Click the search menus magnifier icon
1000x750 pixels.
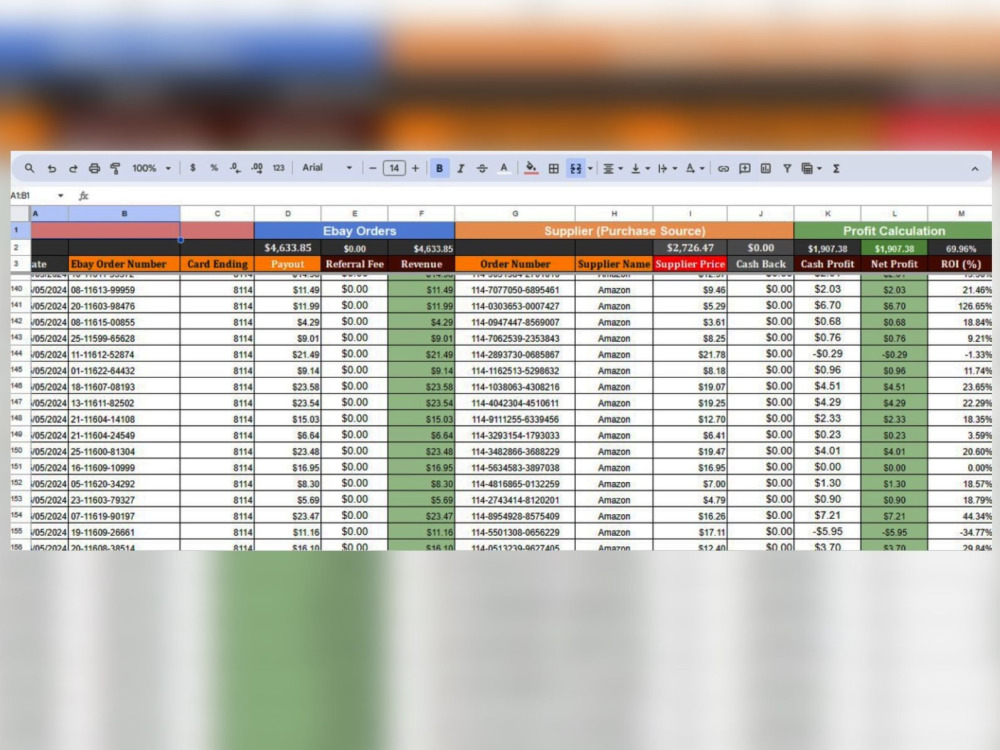pos(29,168)
